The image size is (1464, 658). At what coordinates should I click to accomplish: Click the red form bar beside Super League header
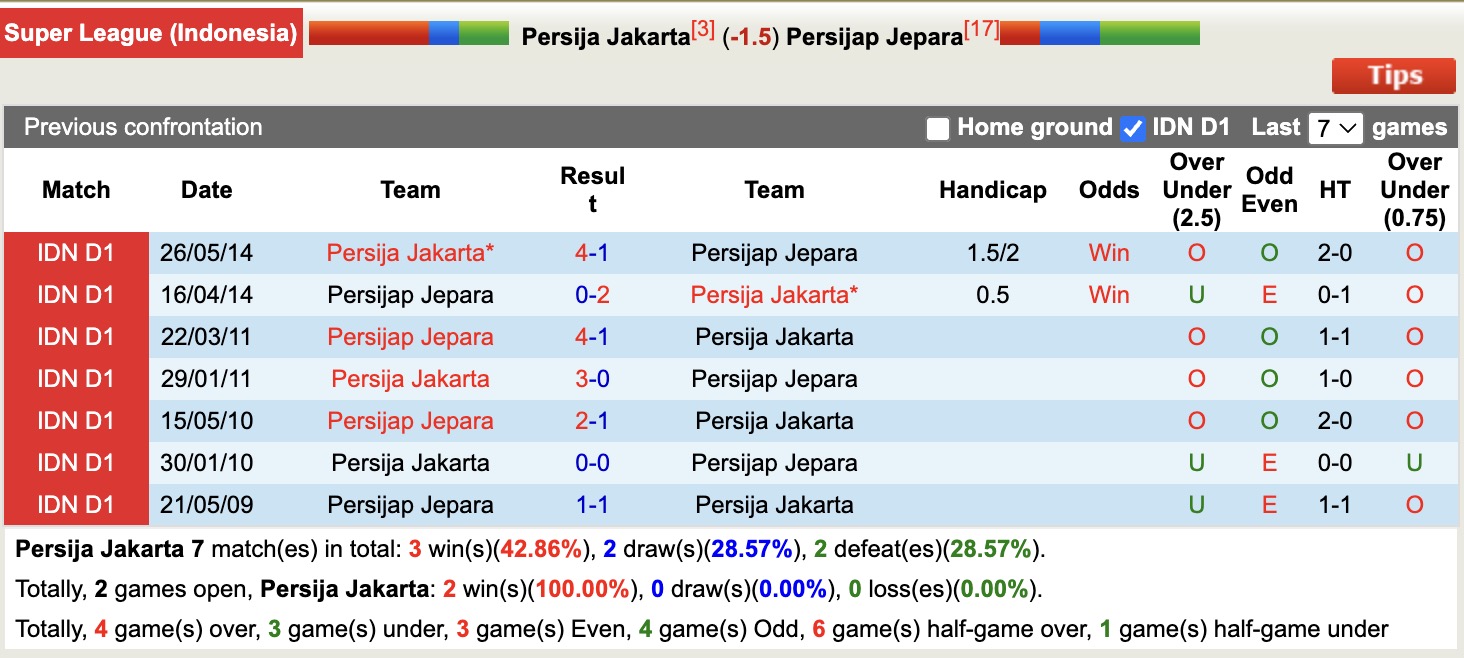point(370,31)
